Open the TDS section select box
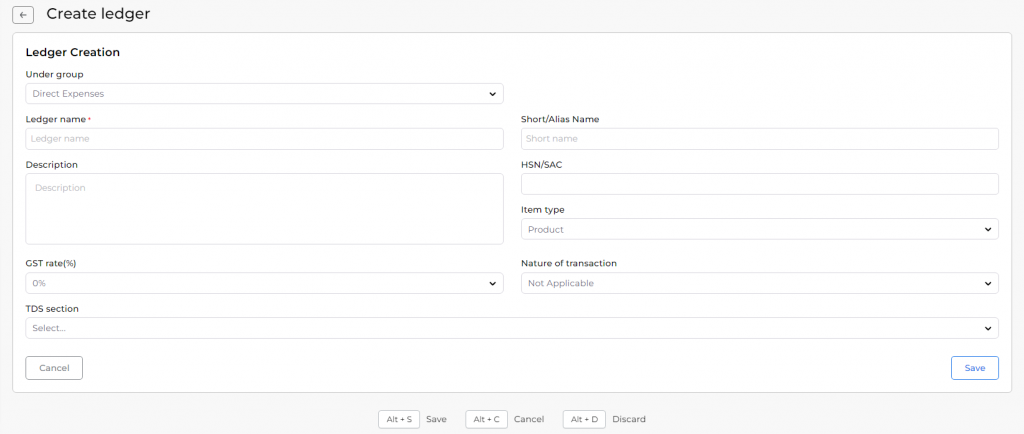The height and width of the screenshot is (434, 1024). 512,328
